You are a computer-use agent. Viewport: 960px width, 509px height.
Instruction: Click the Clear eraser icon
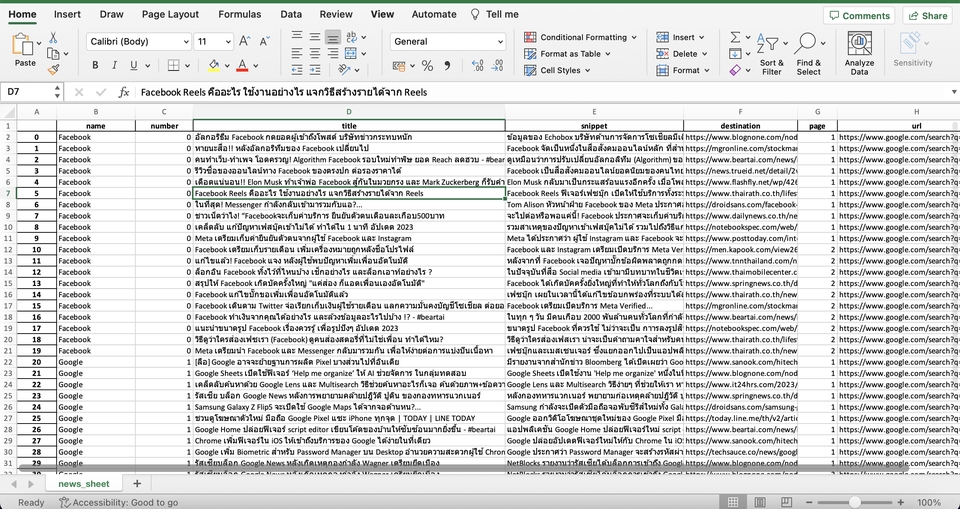pyautogui.click(x=736, y=70)
